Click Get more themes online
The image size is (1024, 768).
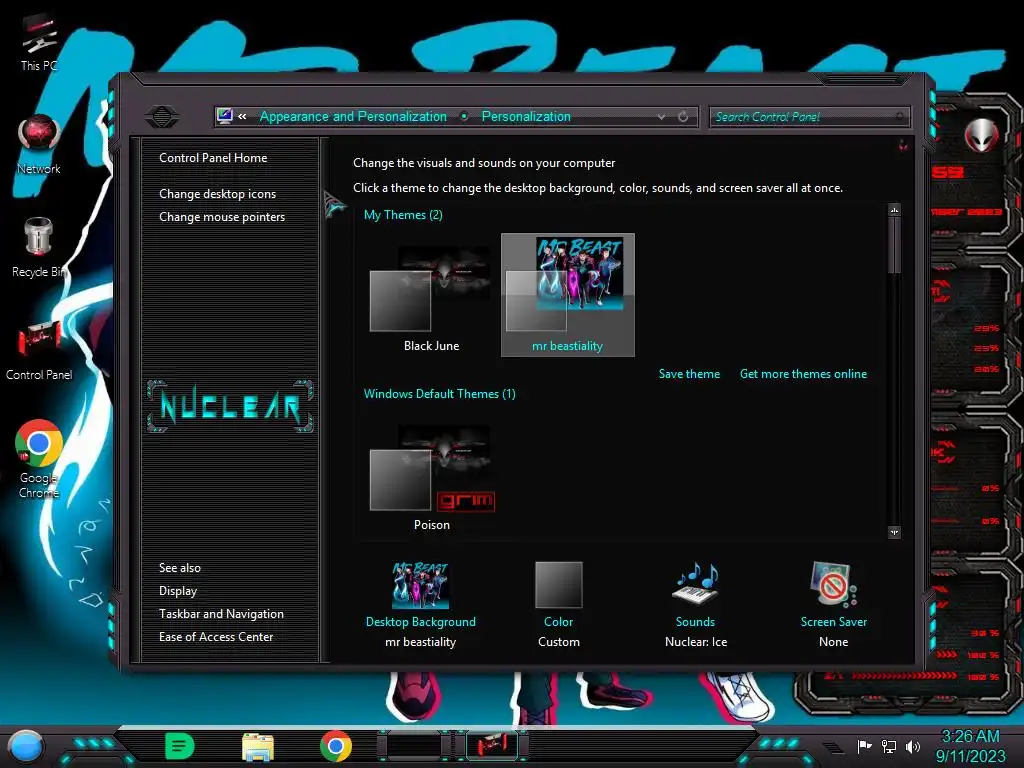coord(803,374)
